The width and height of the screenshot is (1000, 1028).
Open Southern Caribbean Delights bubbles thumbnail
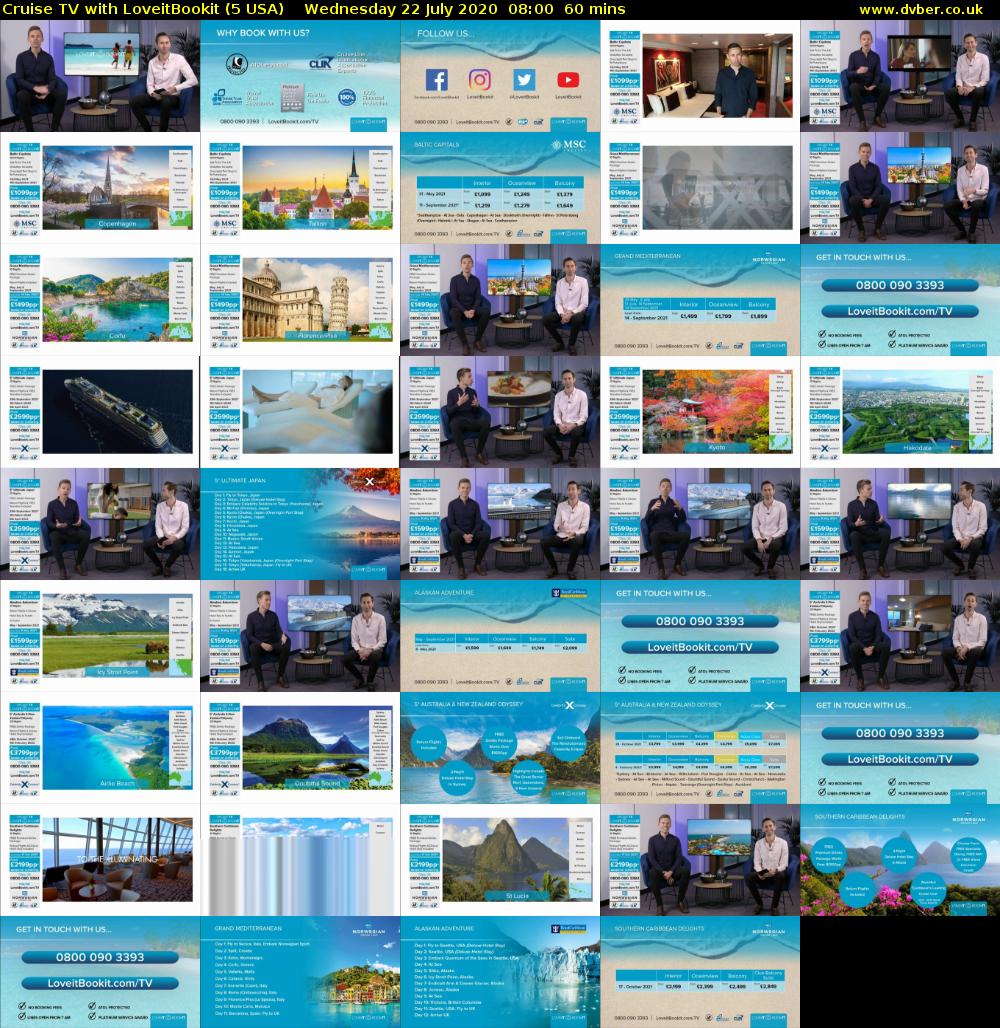click(900, 860)
